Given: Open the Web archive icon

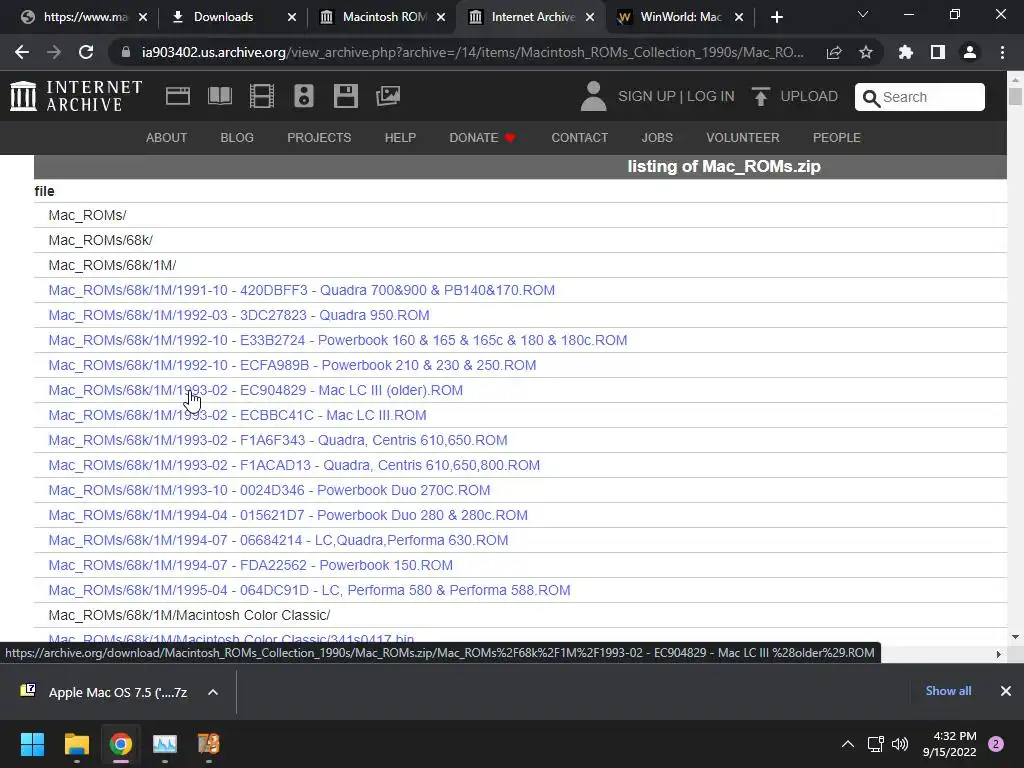Looking at the screenshot, I should (178, 96).
